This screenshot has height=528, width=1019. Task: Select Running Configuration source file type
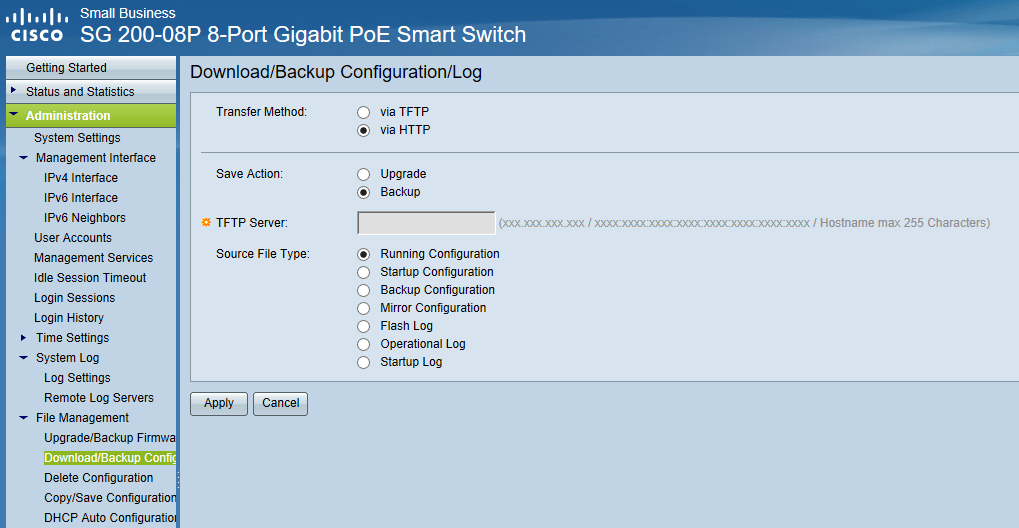(363, 254)
